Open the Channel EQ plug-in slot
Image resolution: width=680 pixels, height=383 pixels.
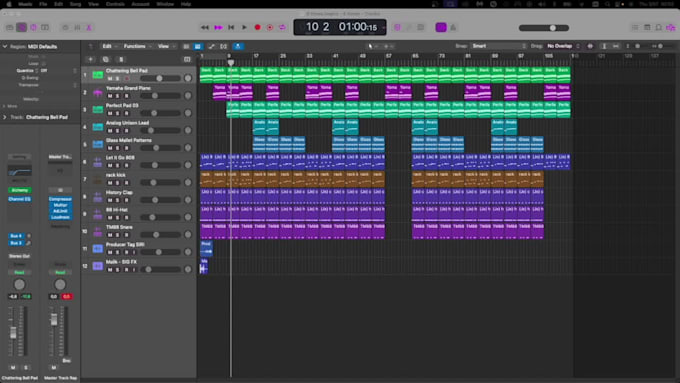20,199
